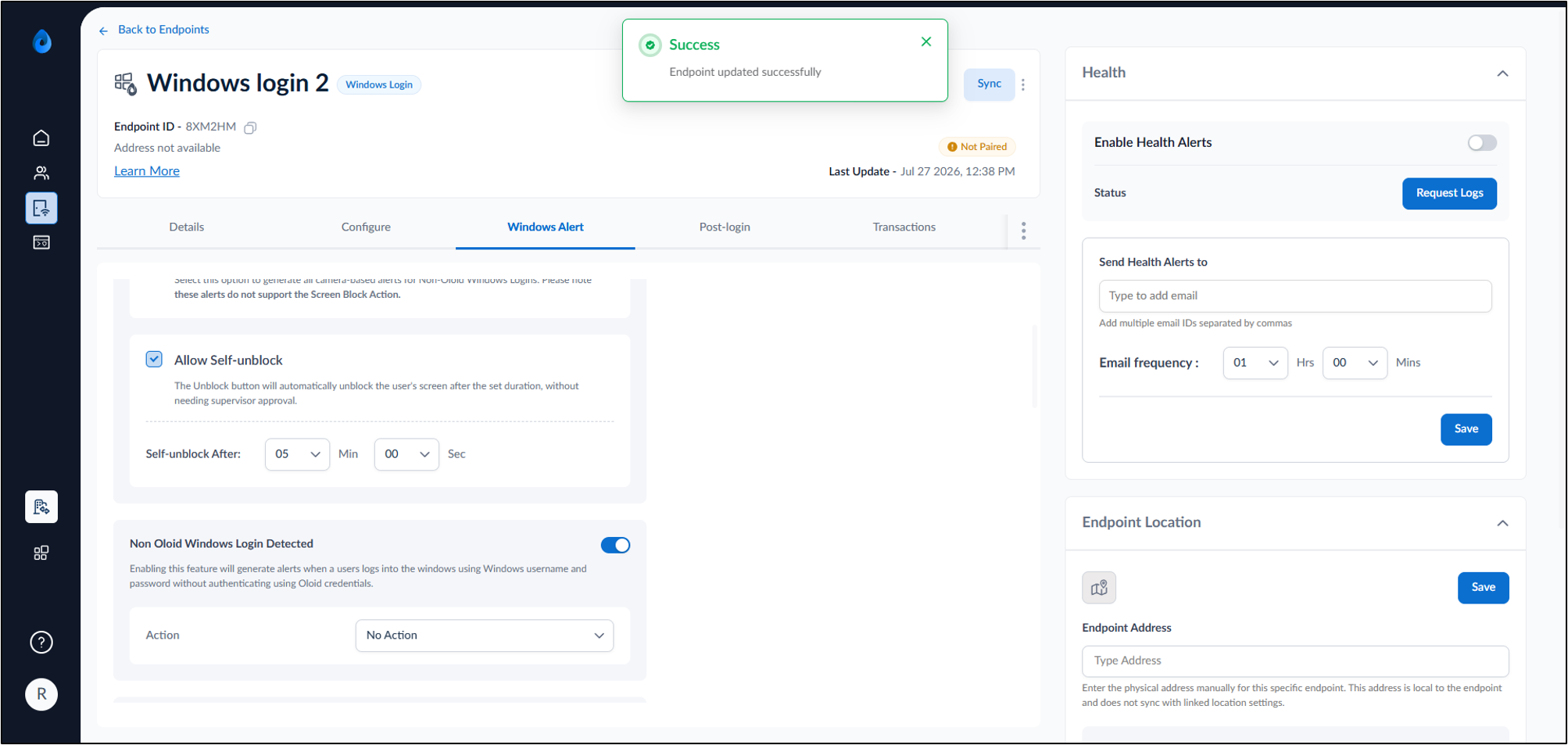1568x745 pixels.
Task: Open Email frequency minutes dropdown
Action: [x=1355, y=363]
